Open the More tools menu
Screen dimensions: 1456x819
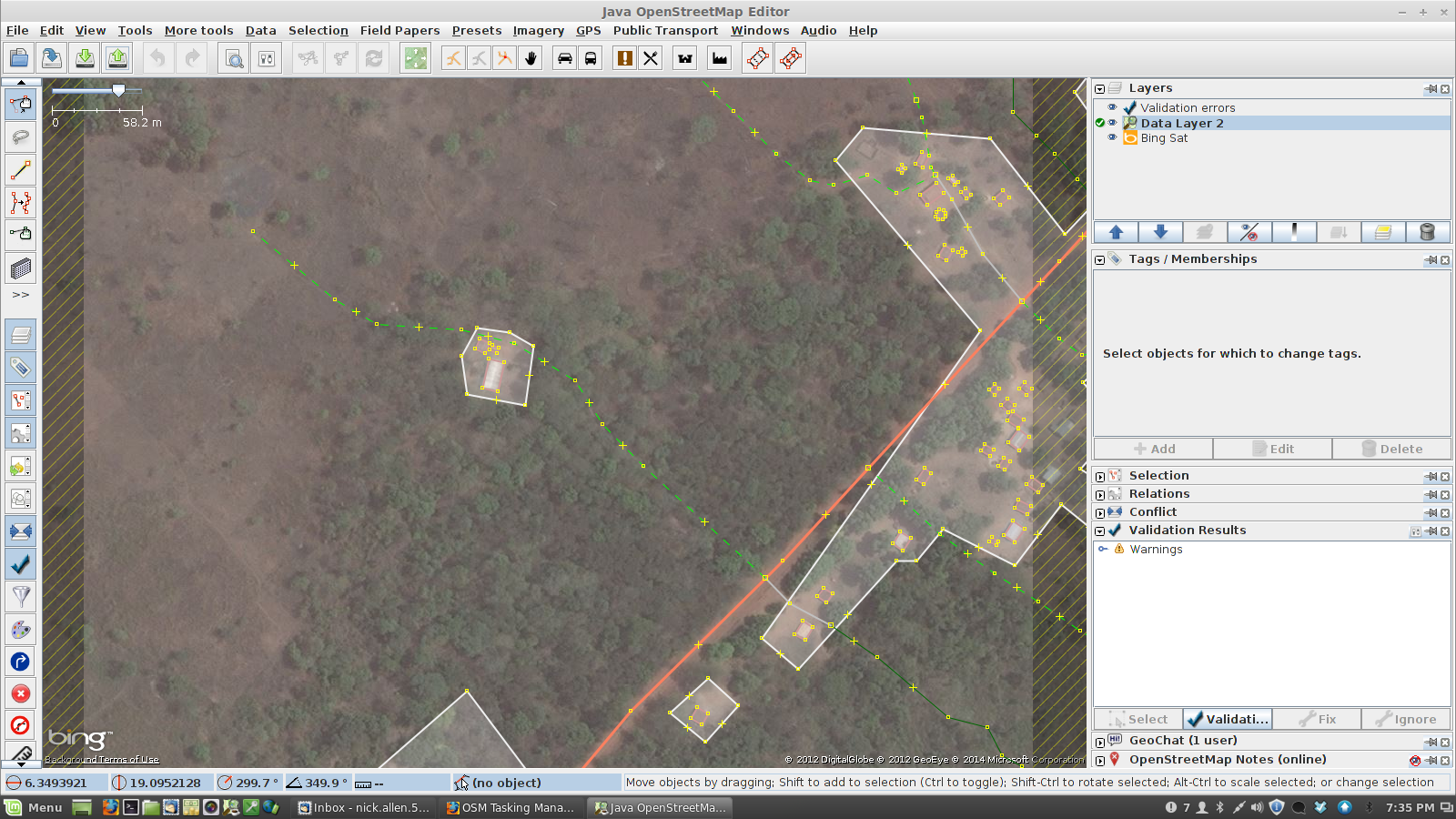[198, 30]
